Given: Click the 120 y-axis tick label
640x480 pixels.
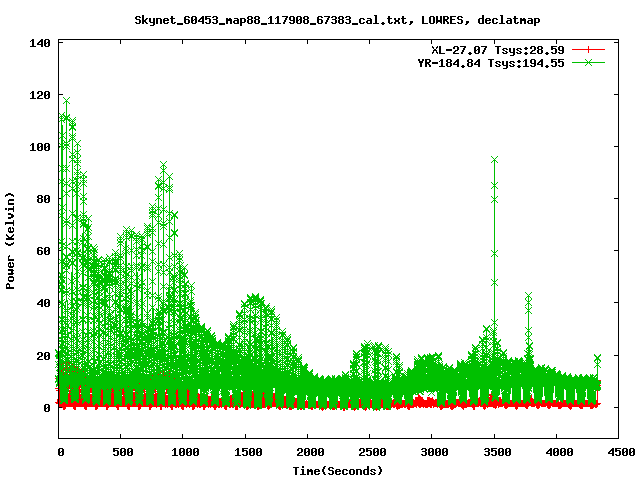Looking at the screenshot, I should (x=40, y=95).
